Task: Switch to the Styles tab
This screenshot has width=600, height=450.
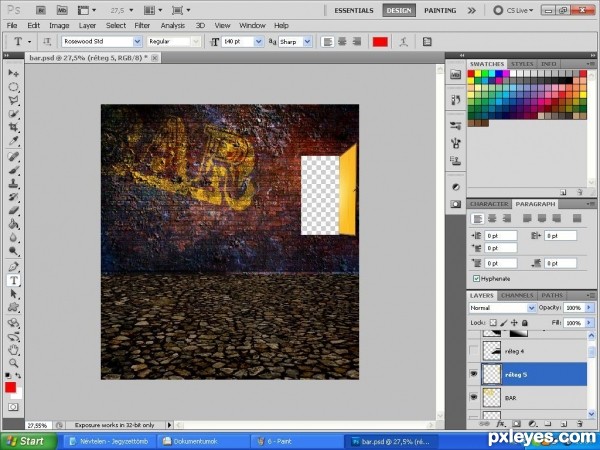Action: 522,64
